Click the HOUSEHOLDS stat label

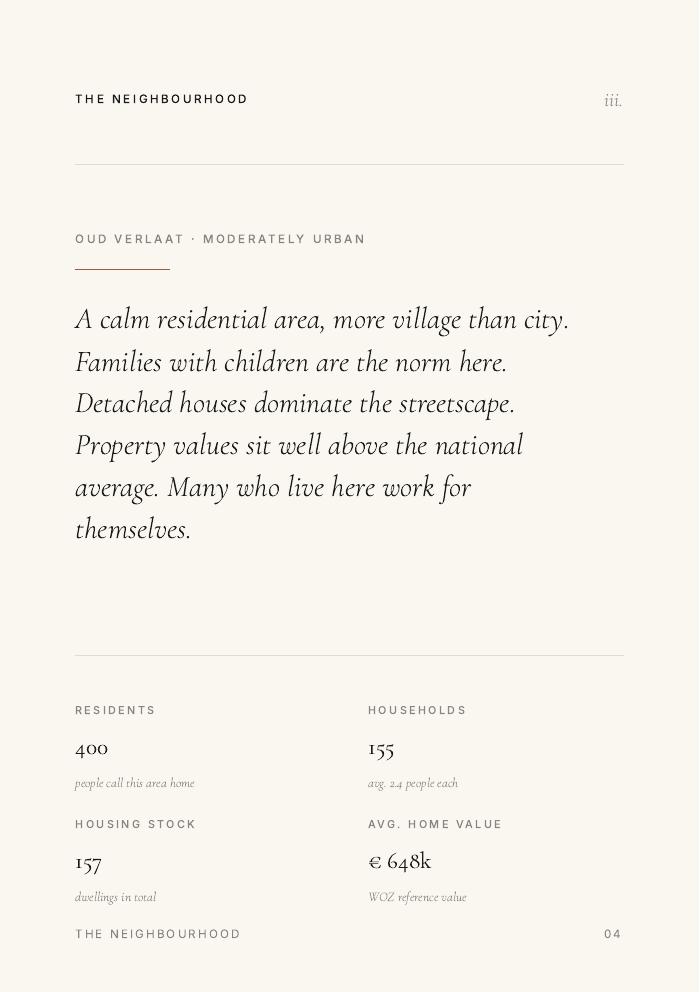tap(417, 711)
